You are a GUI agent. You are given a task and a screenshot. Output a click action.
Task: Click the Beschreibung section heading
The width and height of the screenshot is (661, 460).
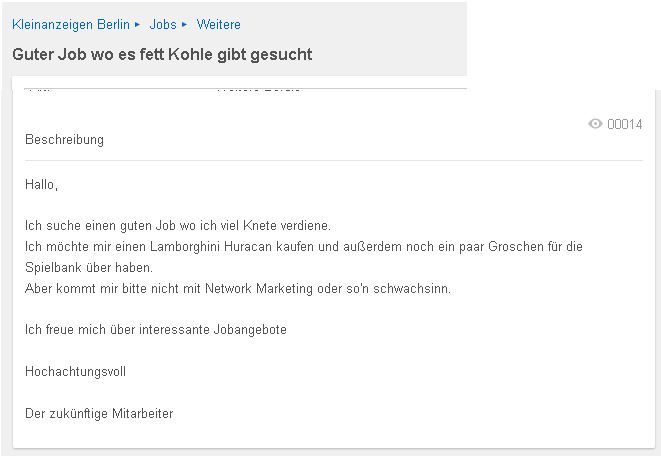64,140
